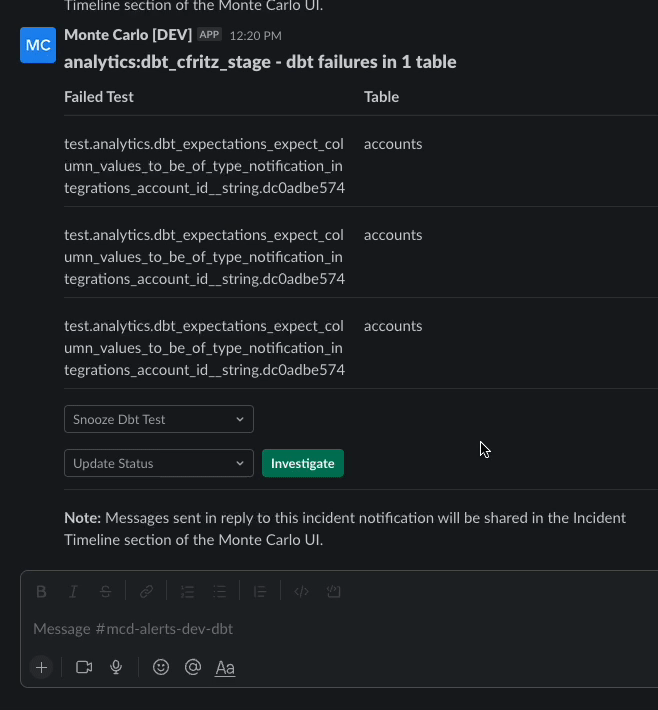
Task: Insert a code block in composer
Action: (334, 591)
